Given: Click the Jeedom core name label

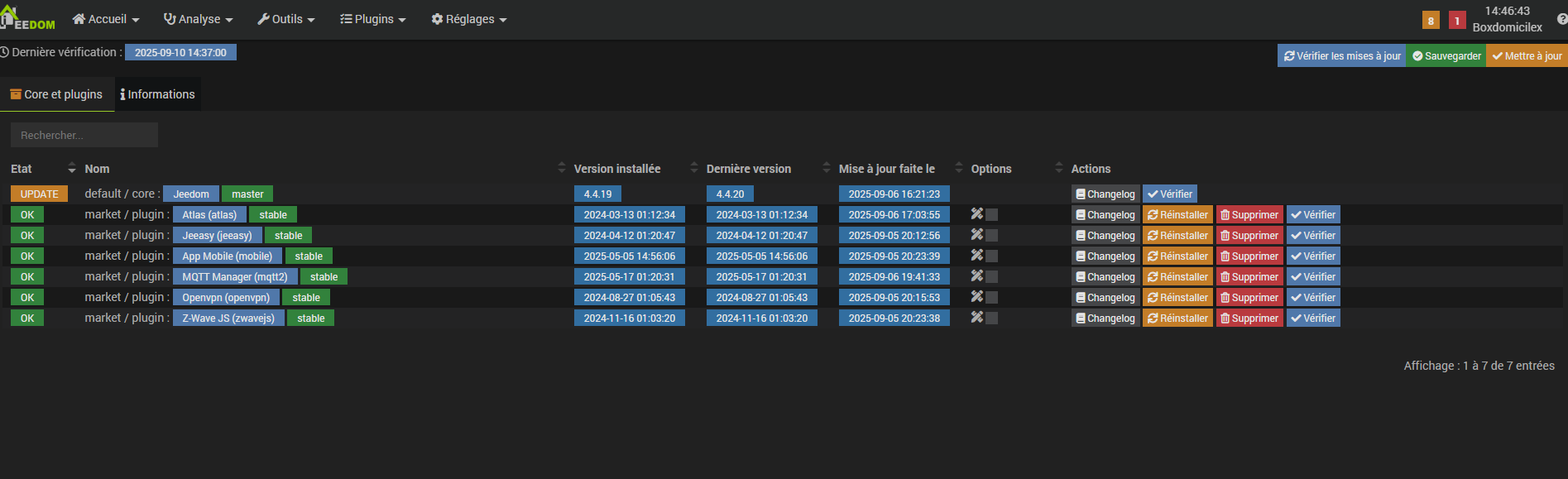Looking at the screenshot, I should click(x=191, y=194).
